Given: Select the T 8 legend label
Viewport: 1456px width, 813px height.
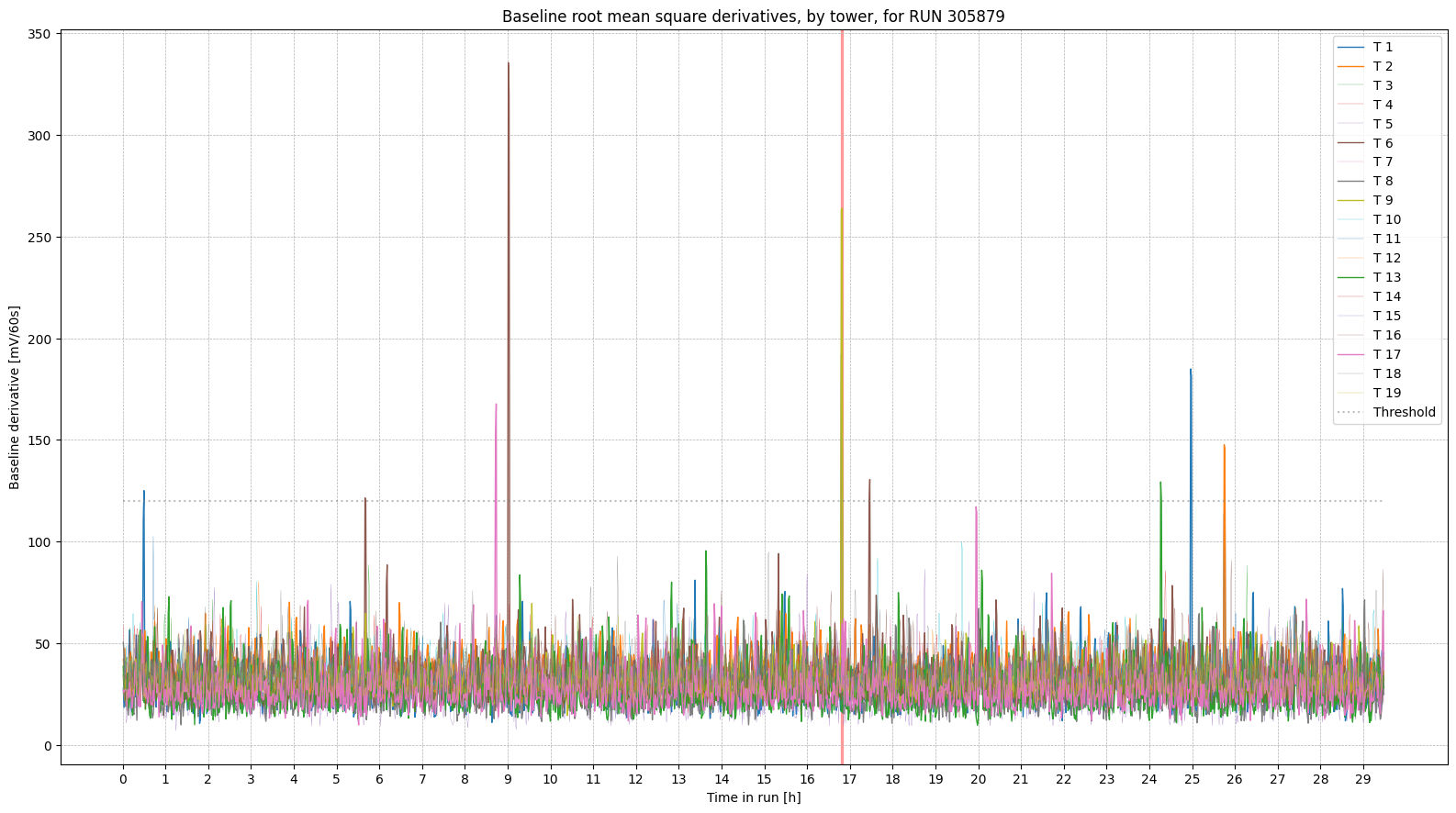Looking at the screenshot, I should pos(1382,181).
